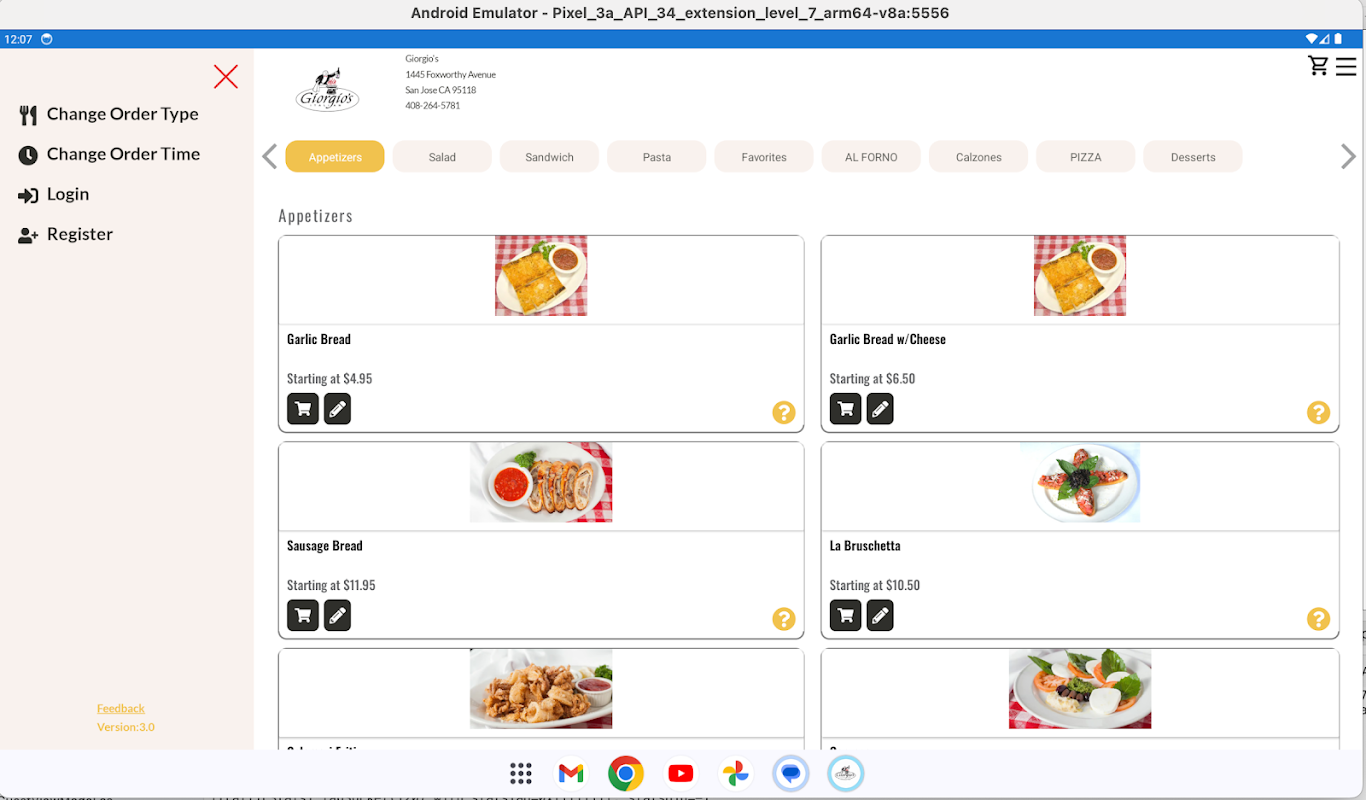Add Garlic Bread w/Cheese to cart
The width and height of the screenshot is (1366, 800).
(846, 409)
